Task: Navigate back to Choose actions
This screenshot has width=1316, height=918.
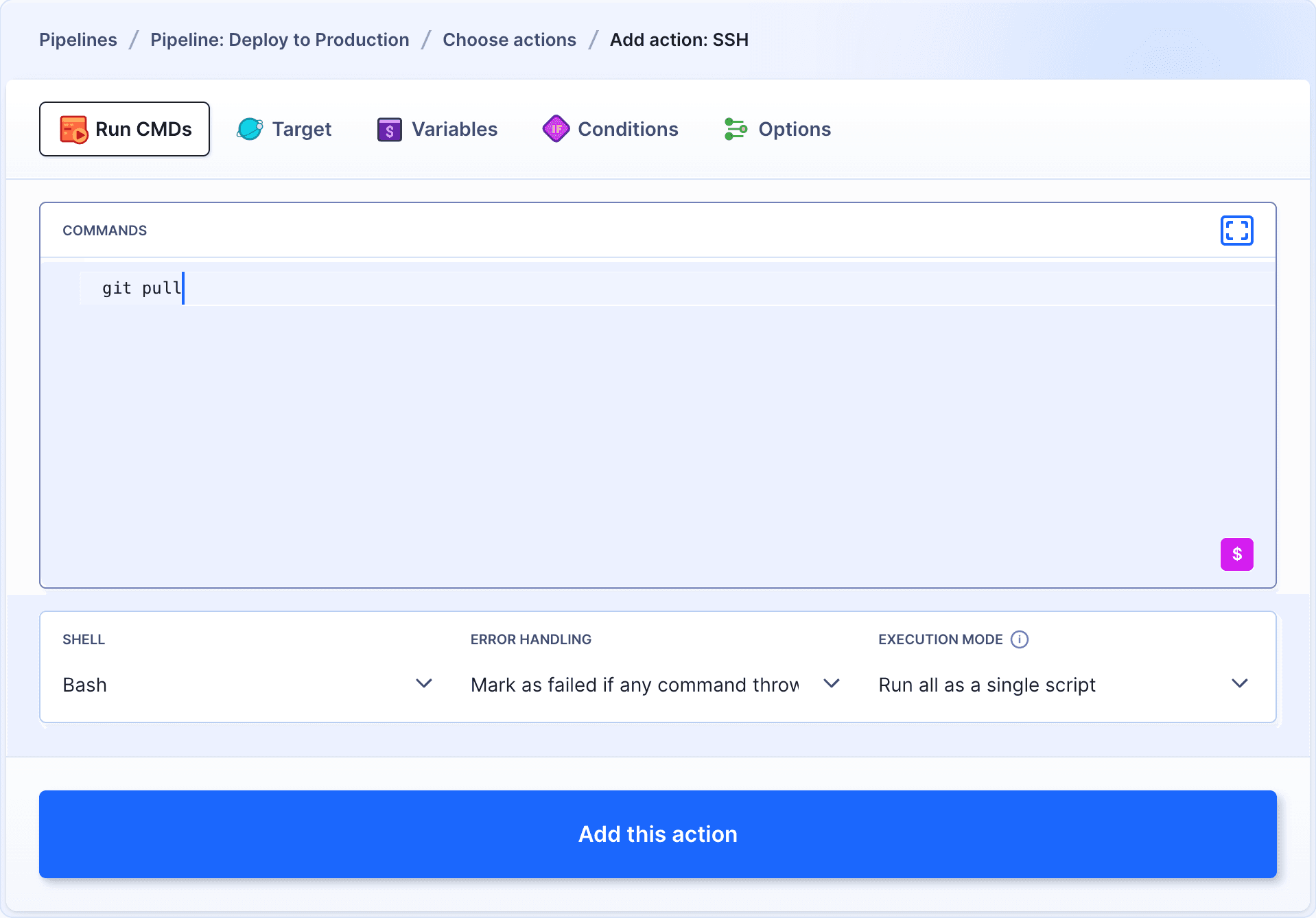Action: 509,40
